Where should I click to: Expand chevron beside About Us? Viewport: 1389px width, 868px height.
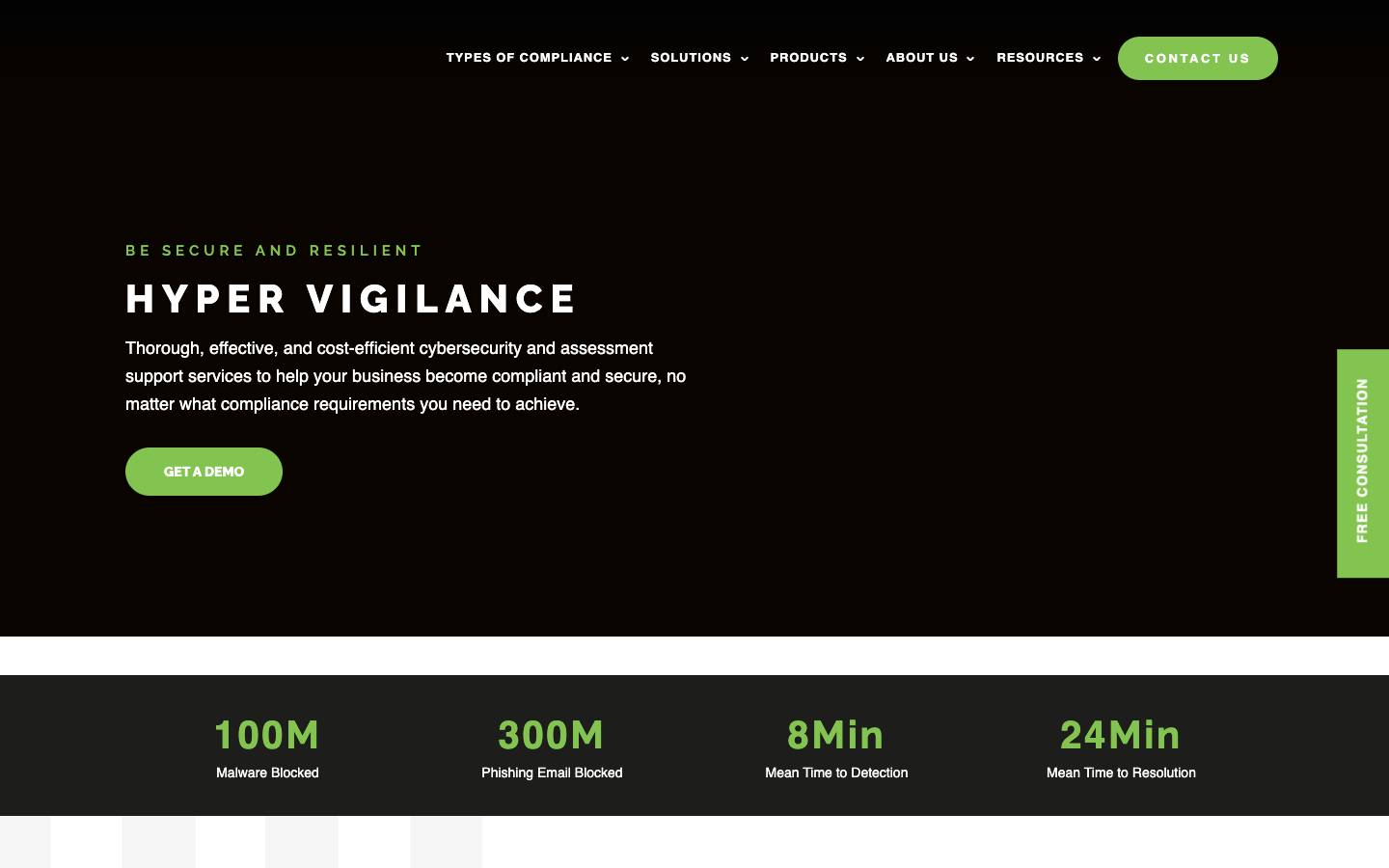point(970,59)
